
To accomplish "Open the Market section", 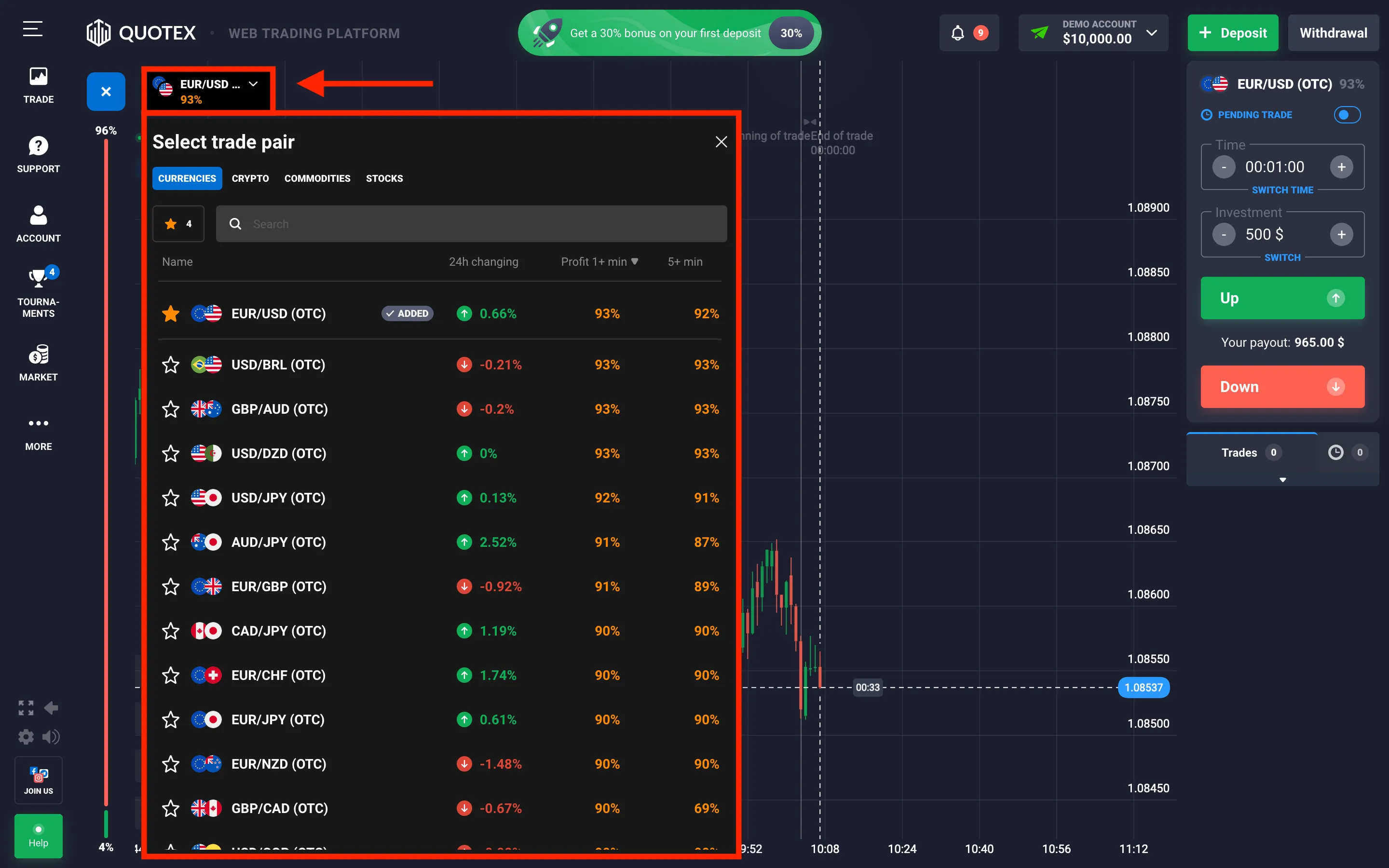I will click(x=39, y=362).
